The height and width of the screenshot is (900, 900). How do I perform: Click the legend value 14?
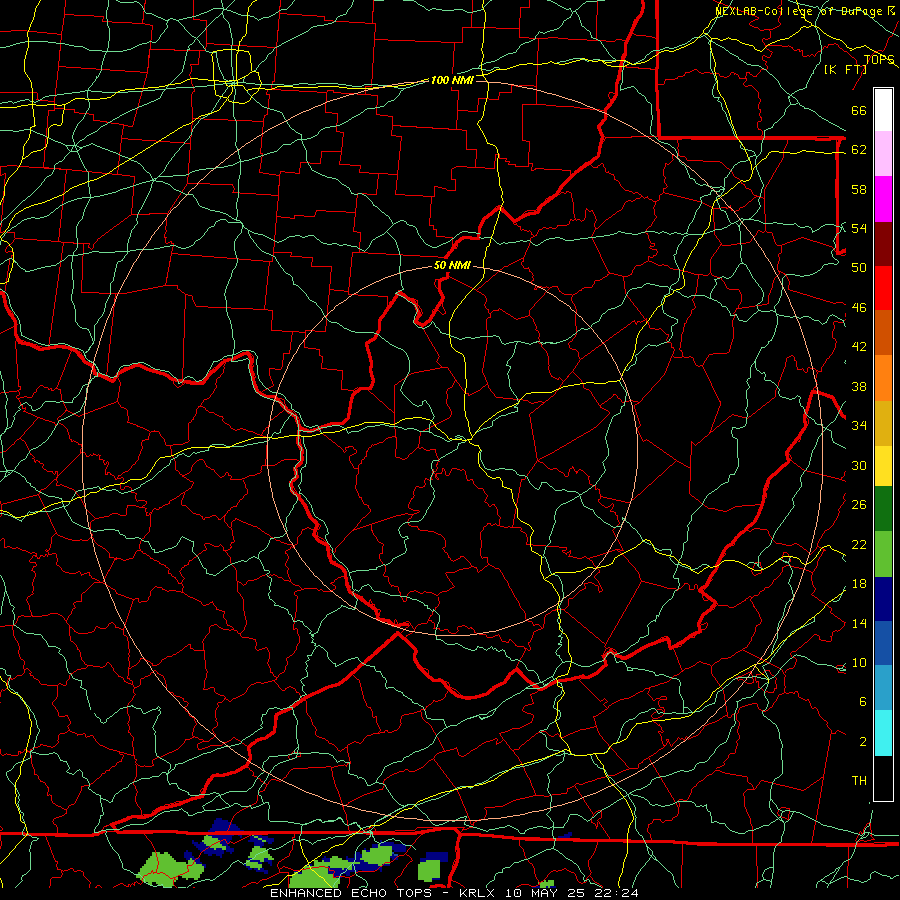click(x=859, y=623)
